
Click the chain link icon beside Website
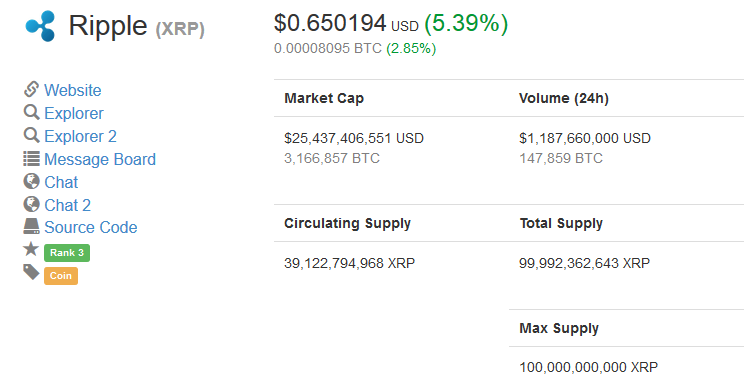coord(31,89)
